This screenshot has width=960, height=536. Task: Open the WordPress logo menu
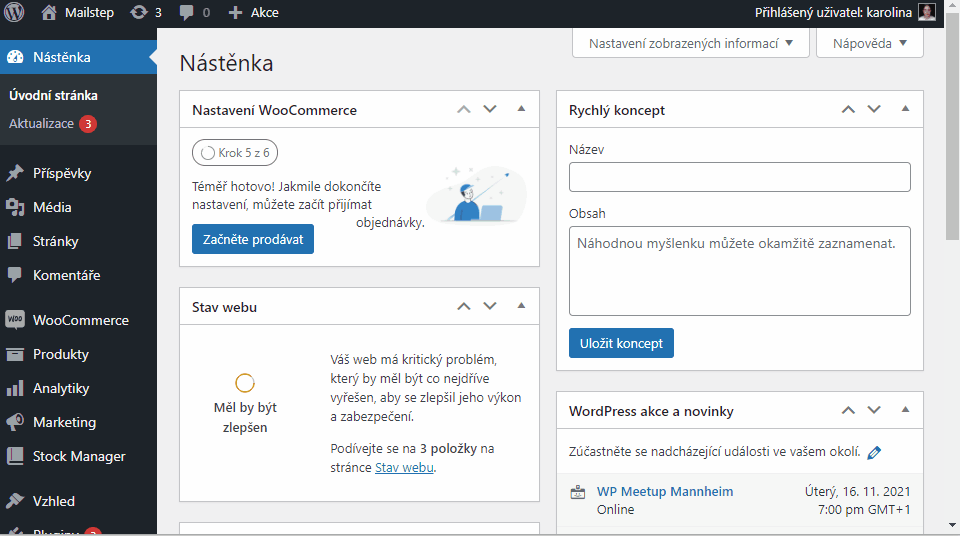click(14, 12)
